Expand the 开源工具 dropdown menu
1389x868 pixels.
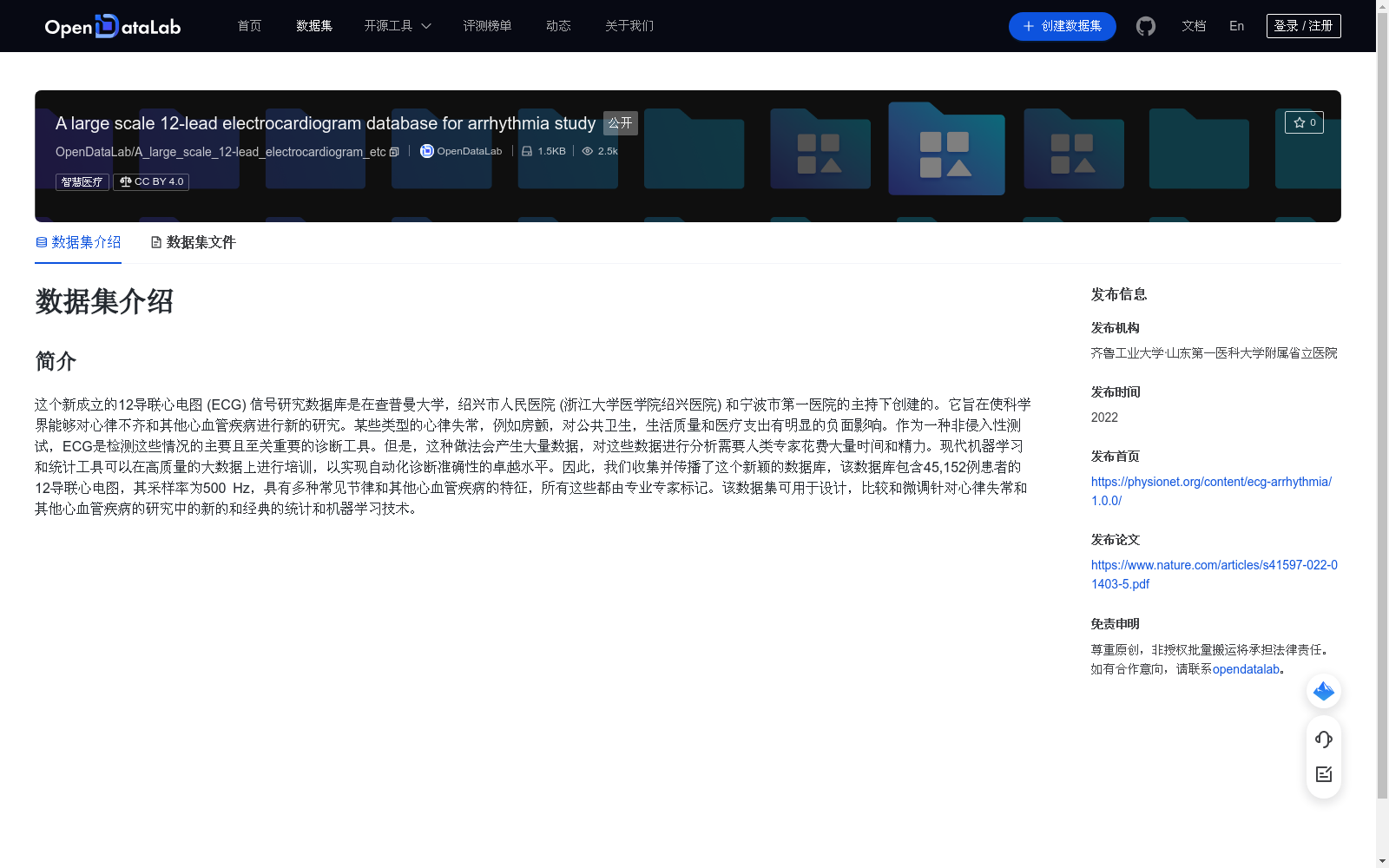coord(398,26)
